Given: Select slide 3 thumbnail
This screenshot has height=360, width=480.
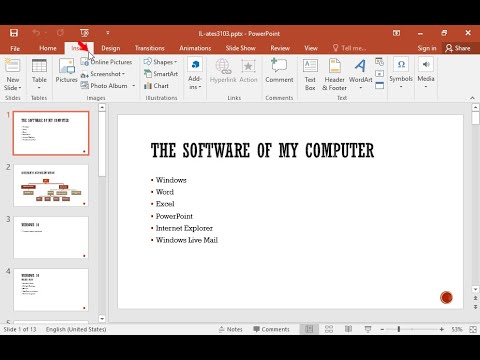Looking at the screenshot, I should pos(51,237).
